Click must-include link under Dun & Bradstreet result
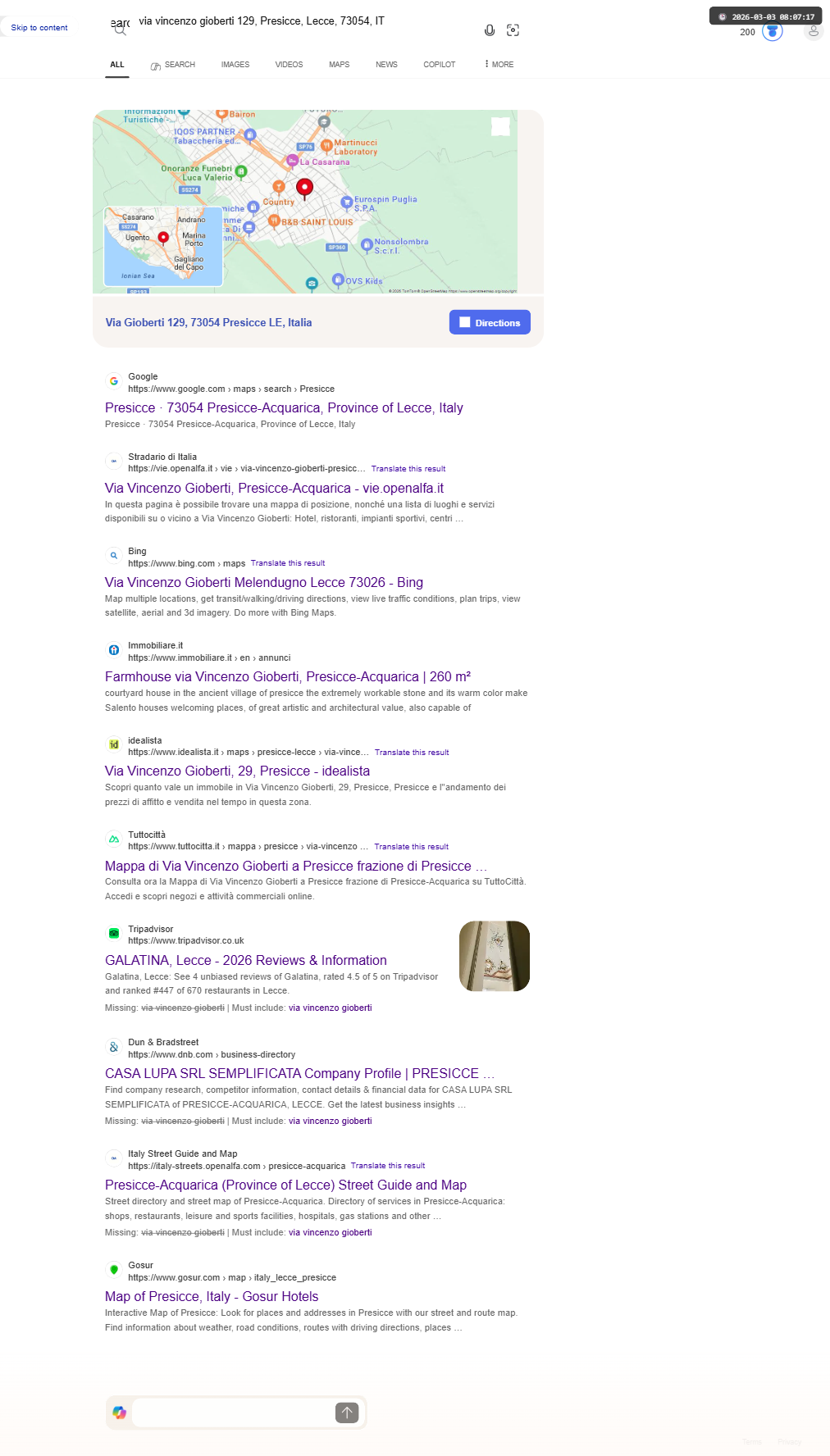Viewport: 830px width, 1456px height. coord(331,1122)
